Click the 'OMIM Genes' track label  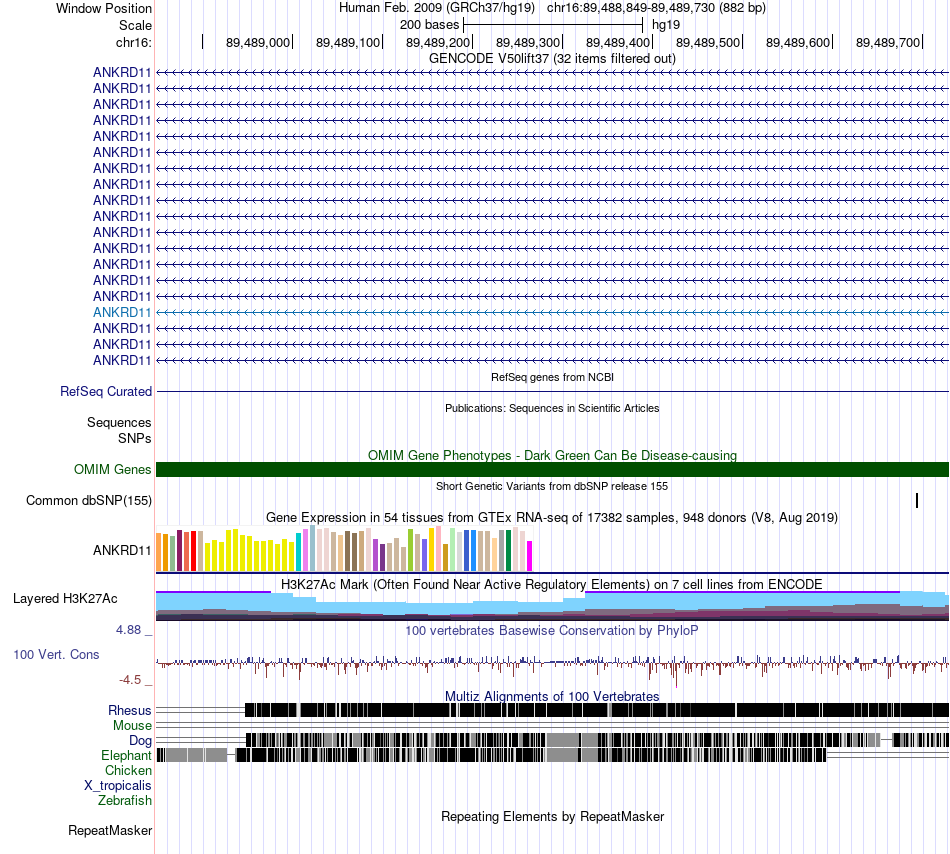113,470
